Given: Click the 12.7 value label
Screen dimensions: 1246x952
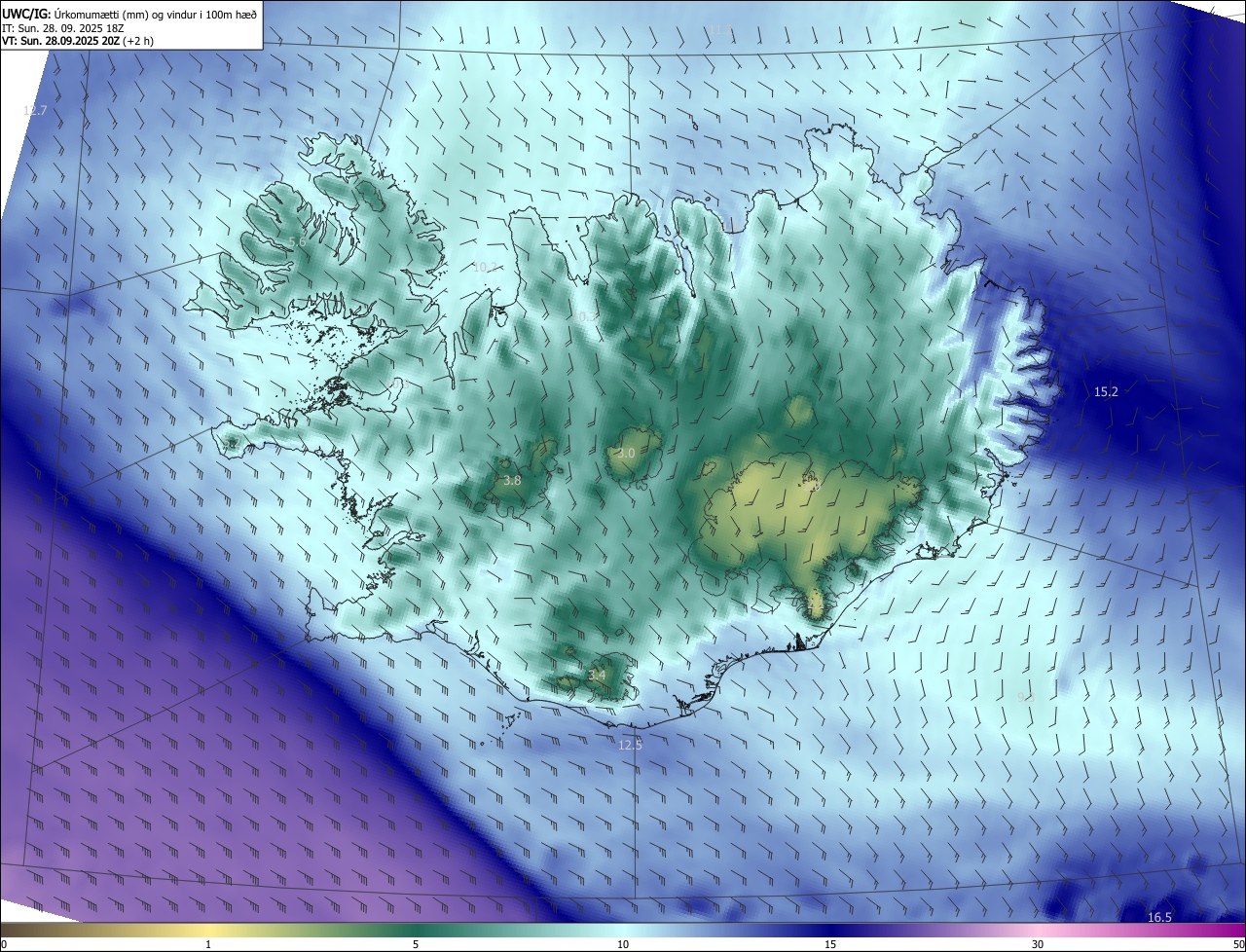Looking at the screenshot, I should point(35,110).
